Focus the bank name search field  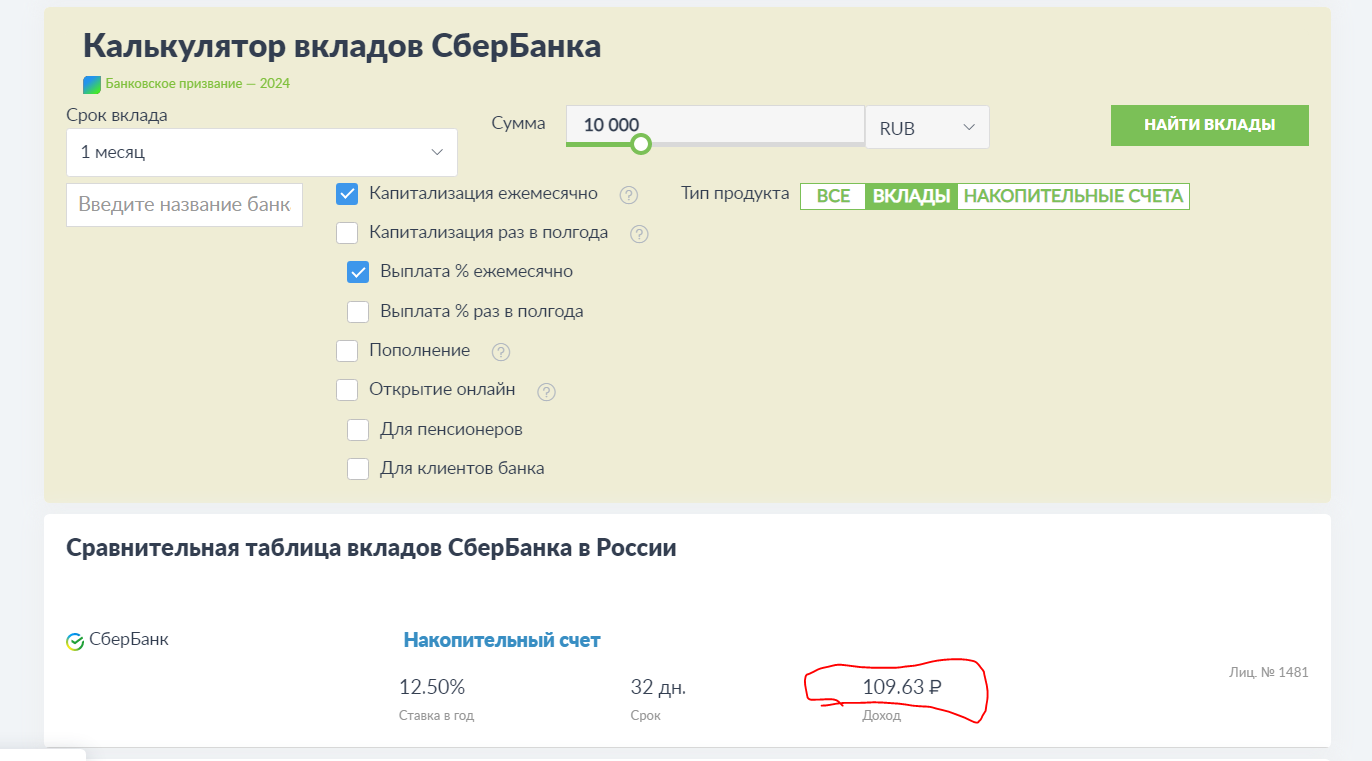184,205
